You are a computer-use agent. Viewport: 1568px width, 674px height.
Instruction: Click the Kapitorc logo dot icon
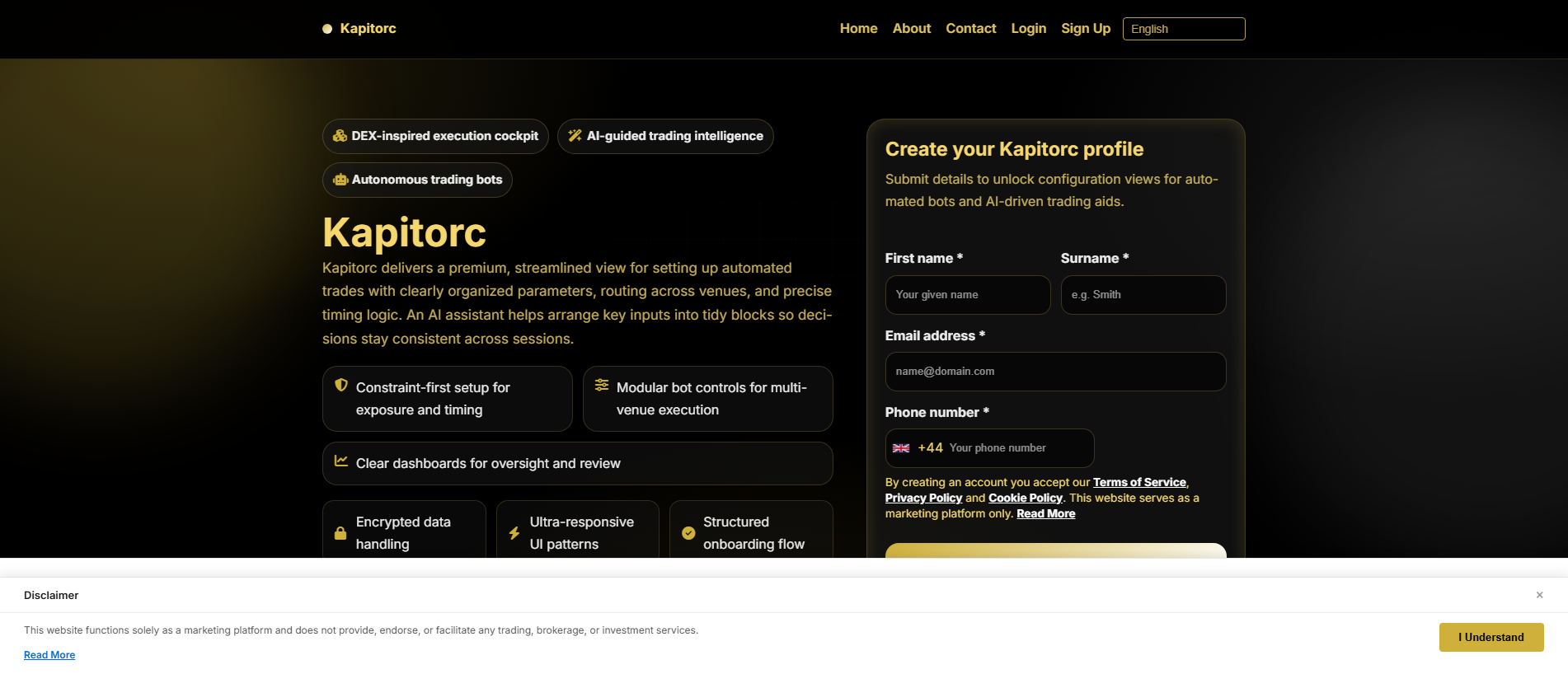327,29
